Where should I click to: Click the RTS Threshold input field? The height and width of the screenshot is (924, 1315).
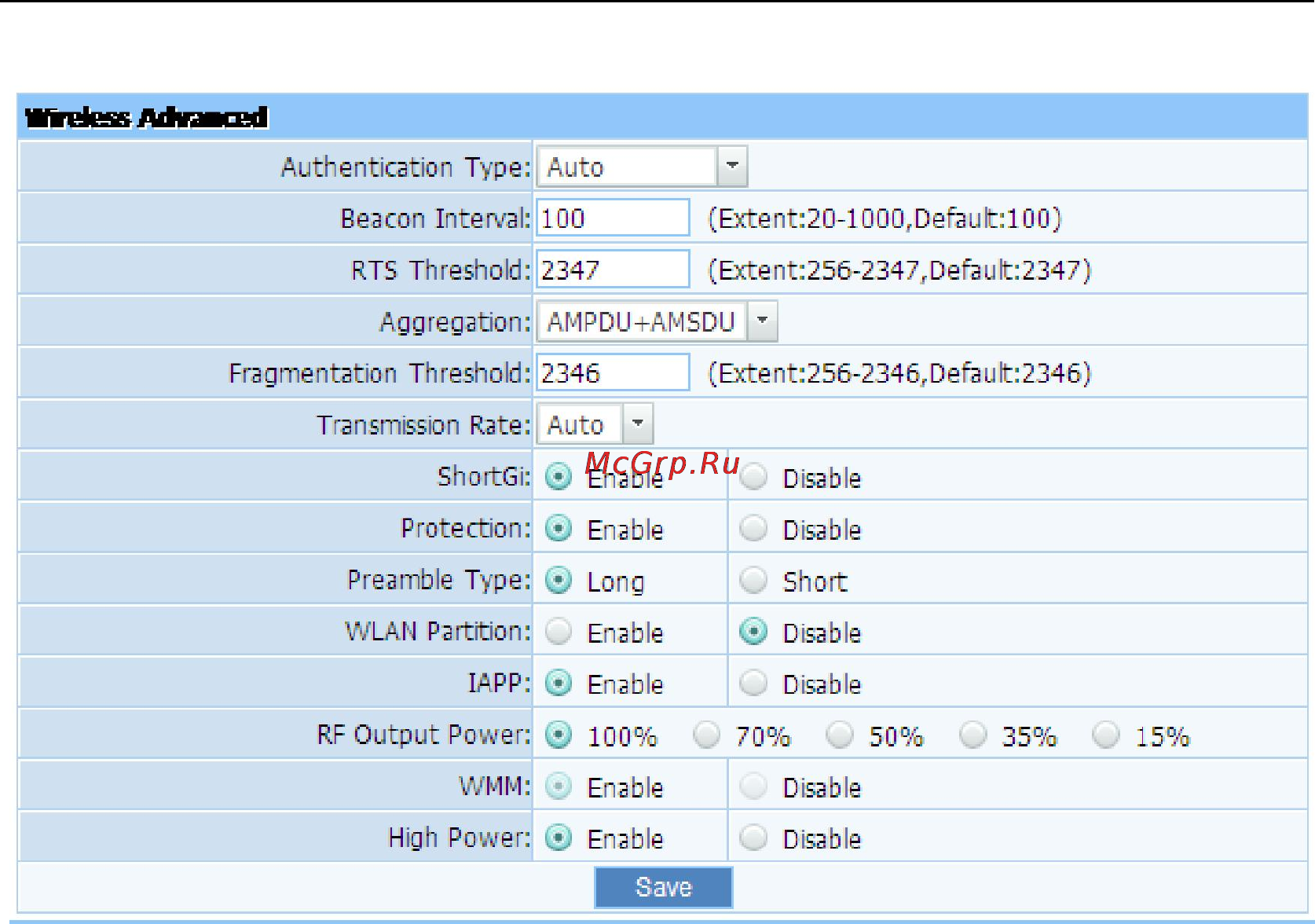click(613, 269)
